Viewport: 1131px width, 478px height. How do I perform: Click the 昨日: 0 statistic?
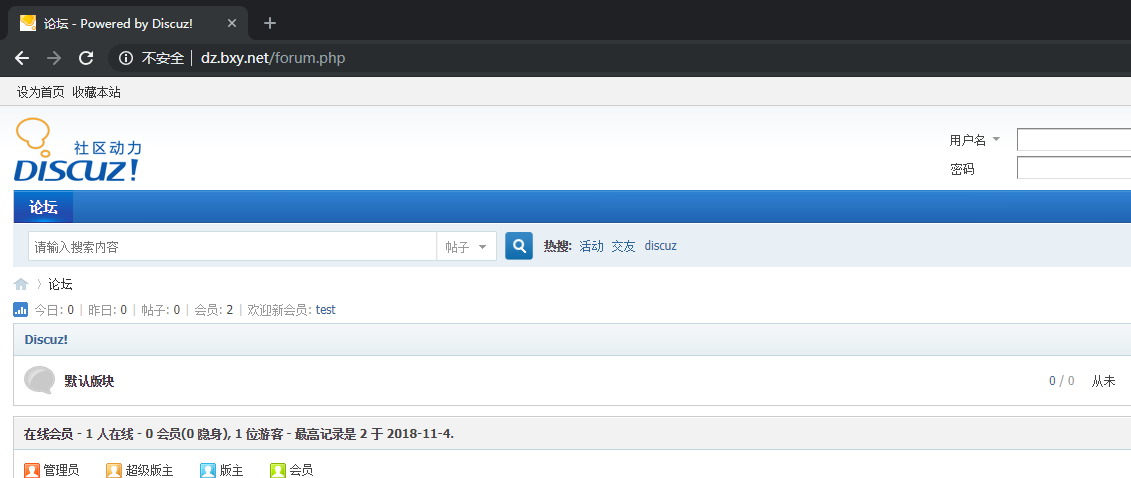click(107, 310)
